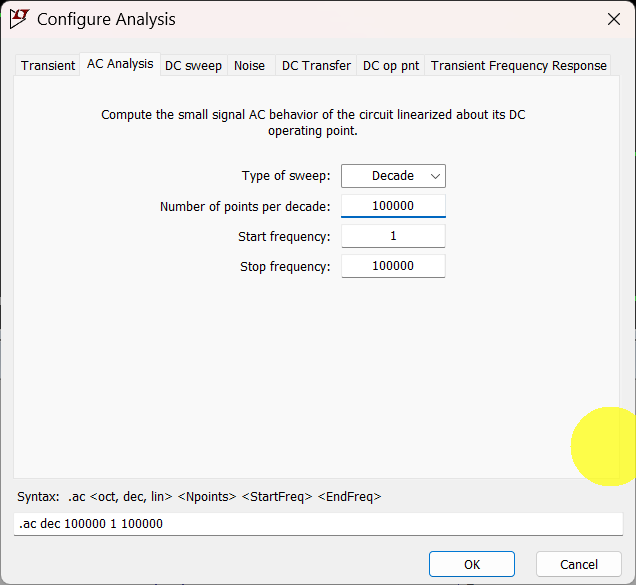636x585 pixels.
Task: Go to the Noise tab
Action: point(250,65)
